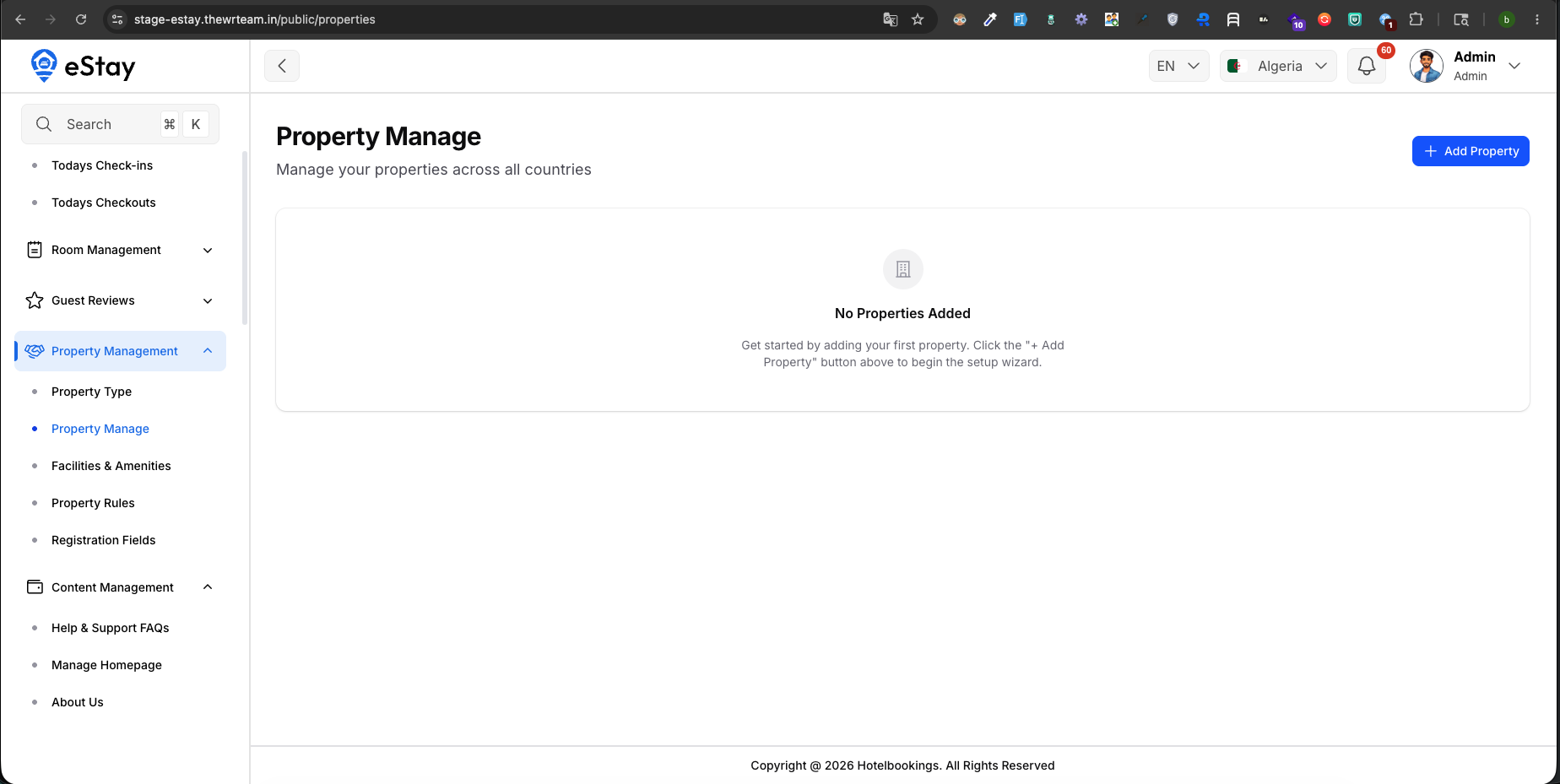Open the notifications bell
This screenshot has width=1560, height=784.
[1367, 66]
